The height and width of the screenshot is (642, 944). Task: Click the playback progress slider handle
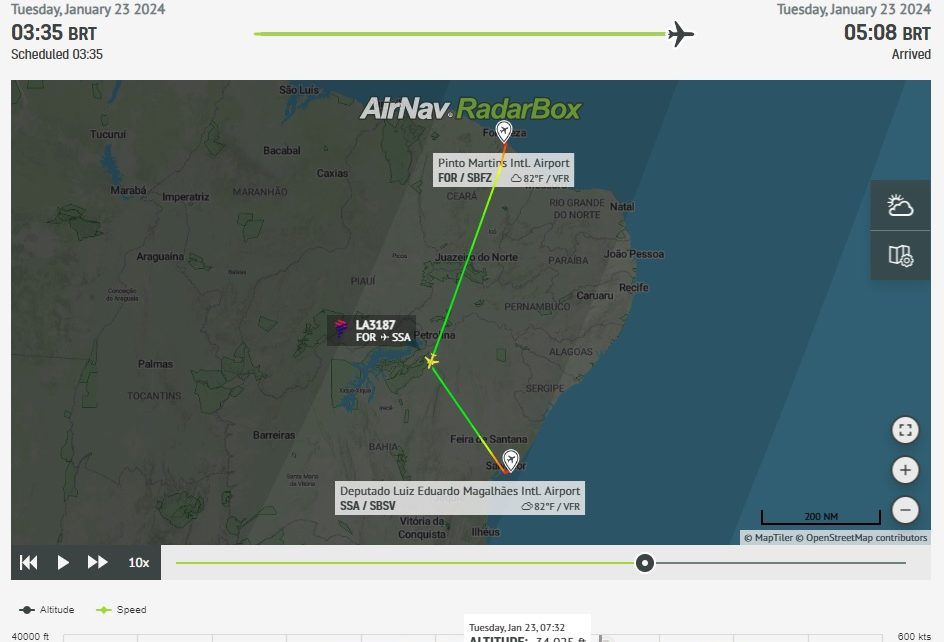pyautogui.click(x=645, y=563)
